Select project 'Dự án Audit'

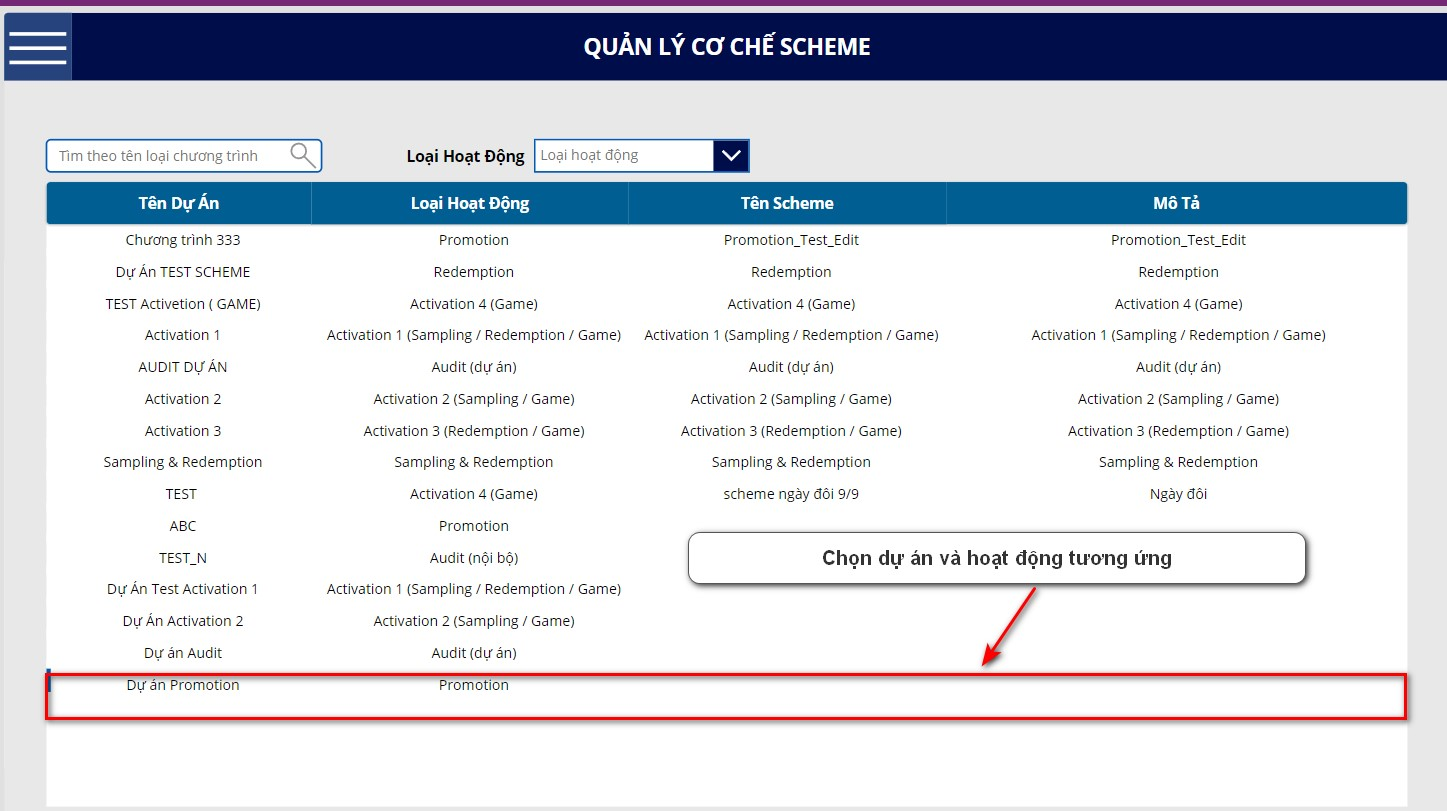pos(183,653)
